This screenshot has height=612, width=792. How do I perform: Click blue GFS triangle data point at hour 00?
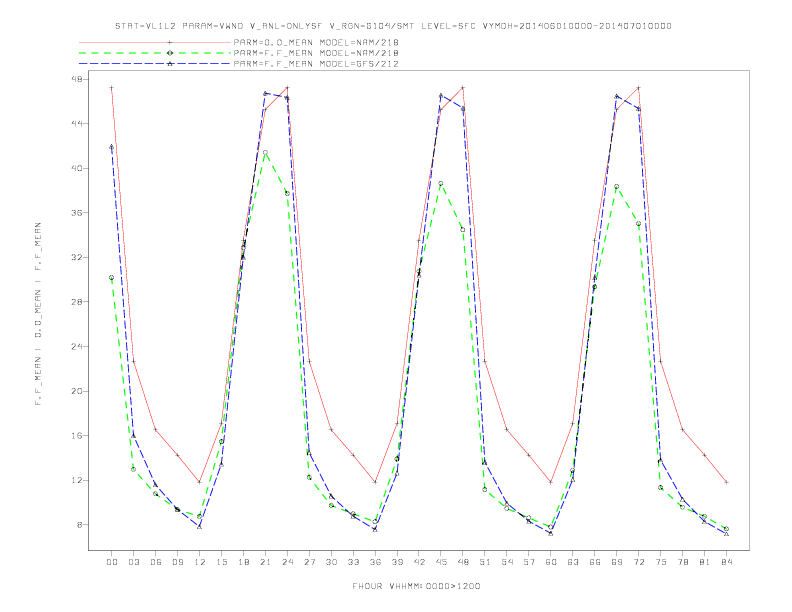coord(112,146)
